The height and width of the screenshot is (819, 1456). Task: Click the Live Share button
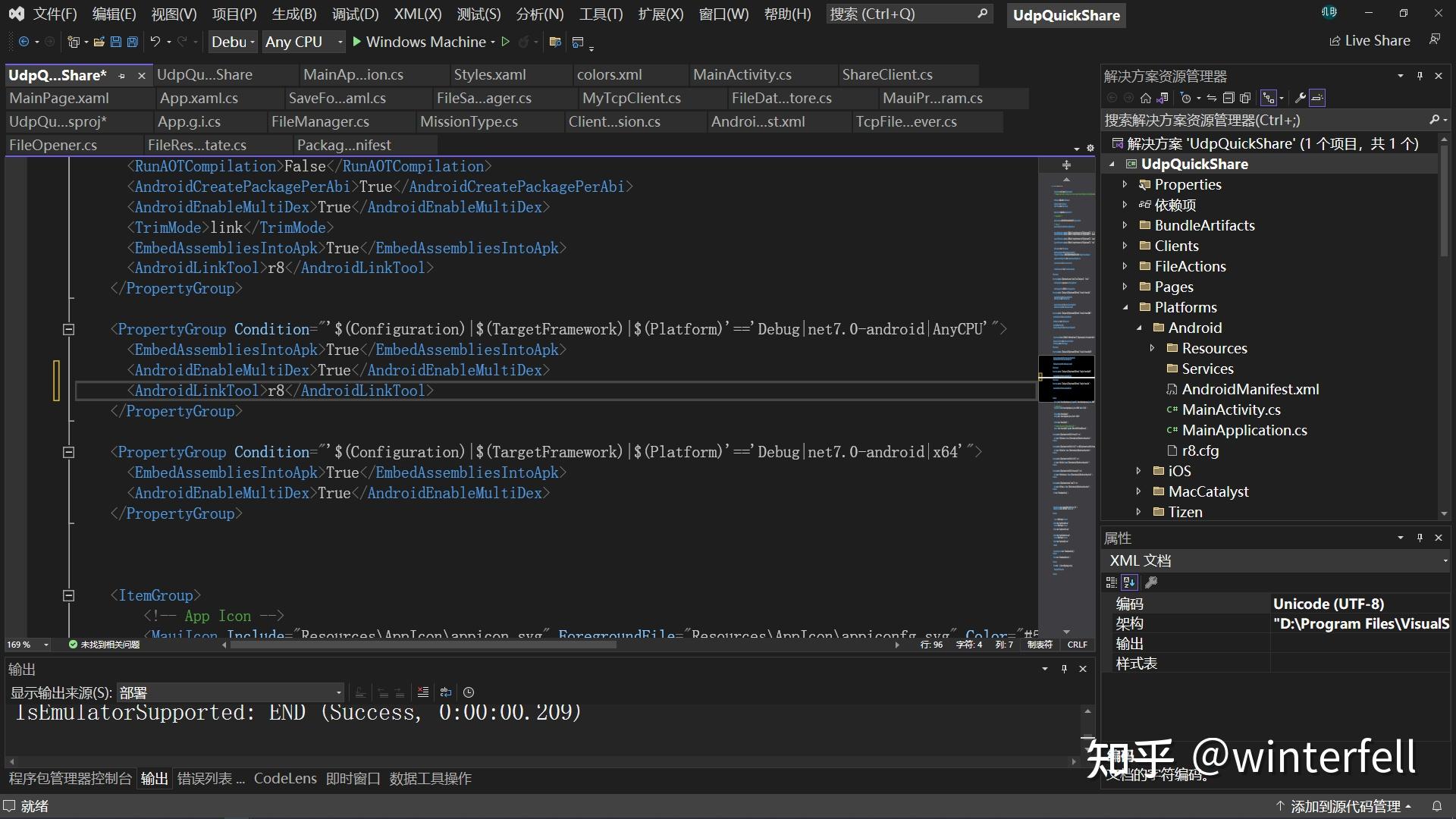point(1370,40)
